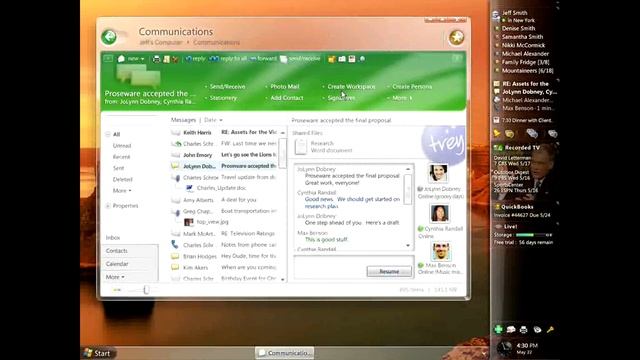Open the 7:30 Dinner with Client reminder

pos(523,120)
